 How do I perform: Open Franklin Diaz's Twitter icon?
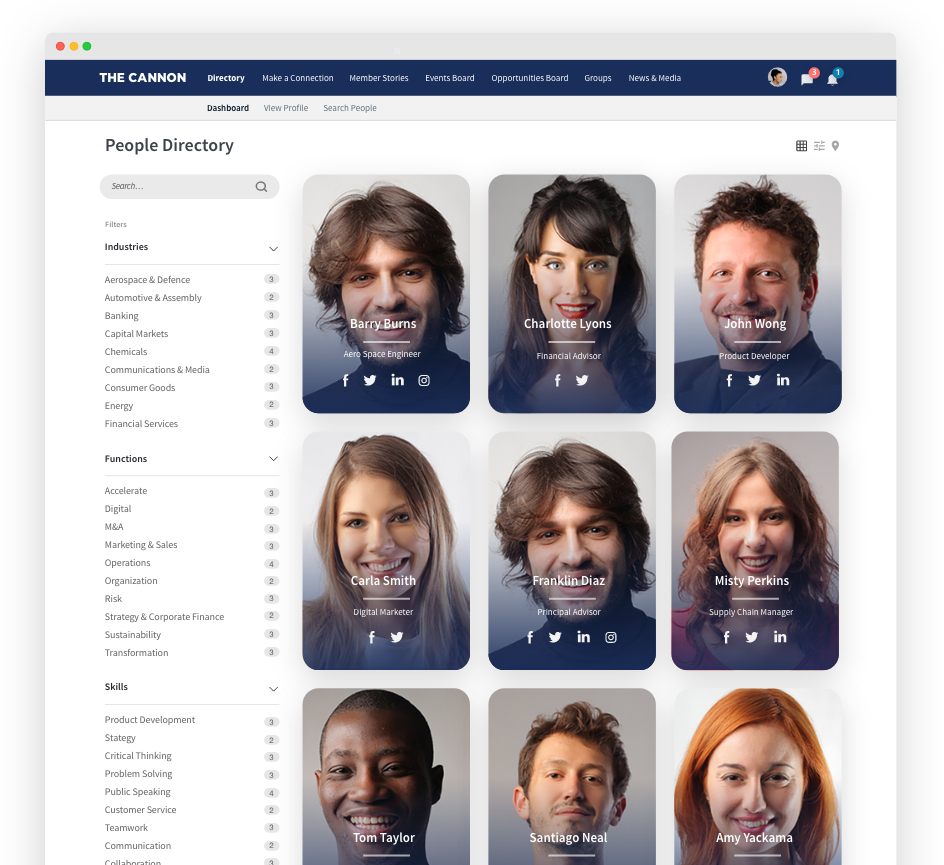coord(555,637)
